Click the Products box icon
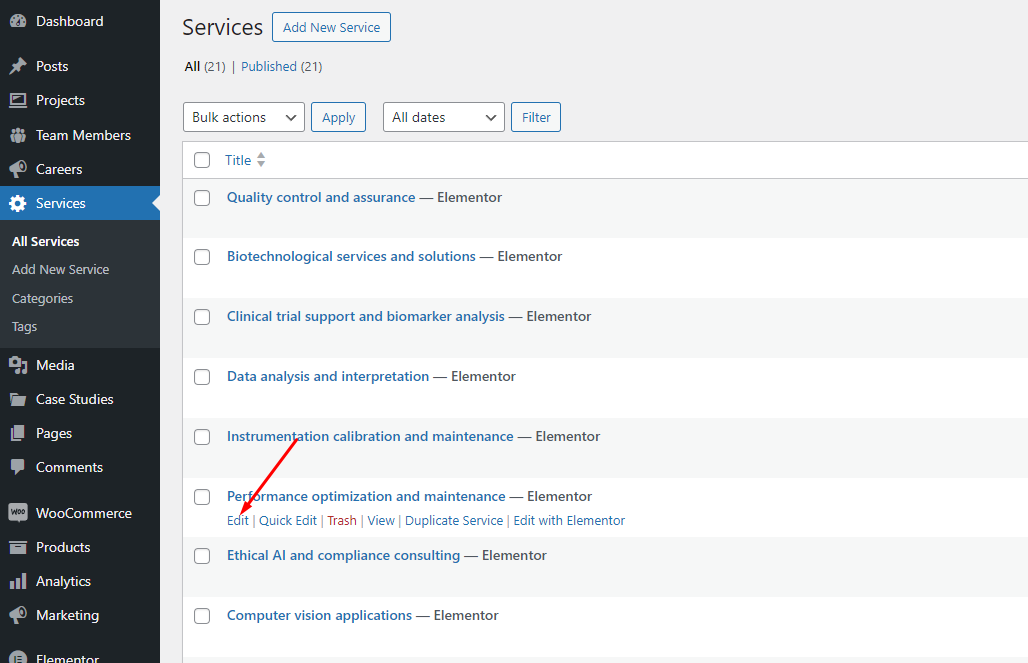This screenshot has width=1028, height=663. 18,547
